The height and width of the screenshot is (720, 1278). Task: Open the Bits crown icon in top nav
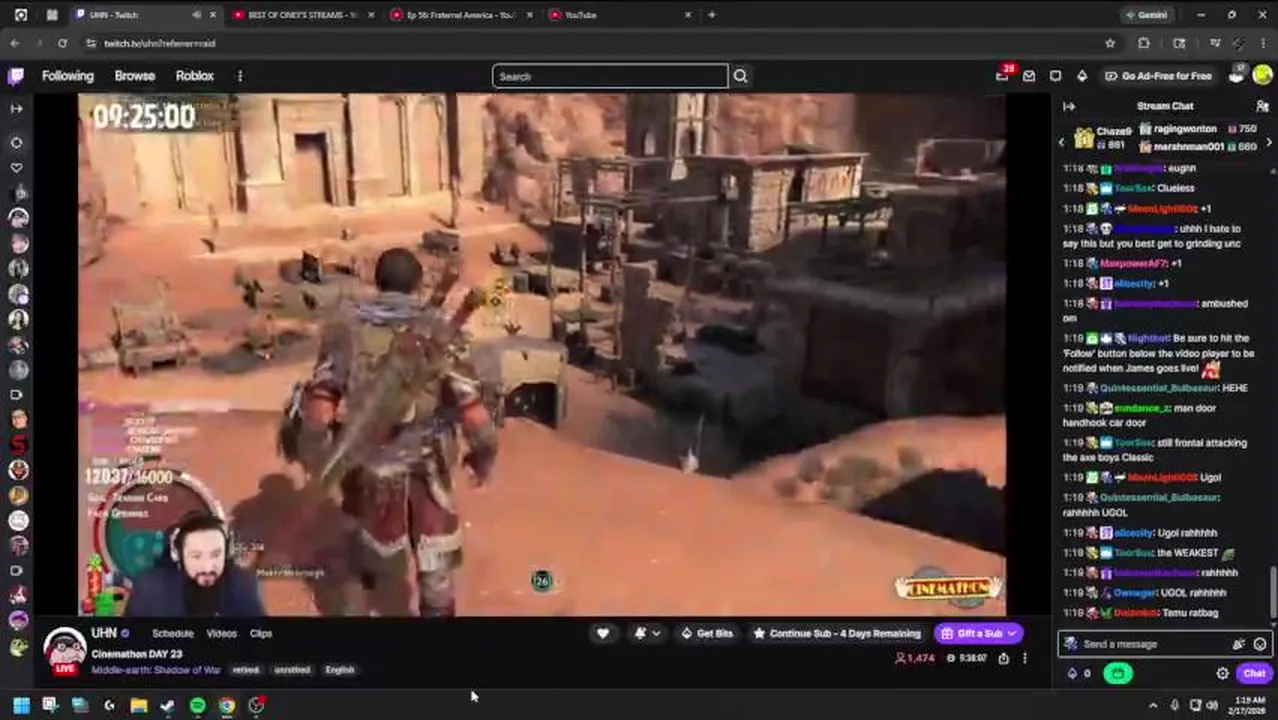pos(1082,76)
